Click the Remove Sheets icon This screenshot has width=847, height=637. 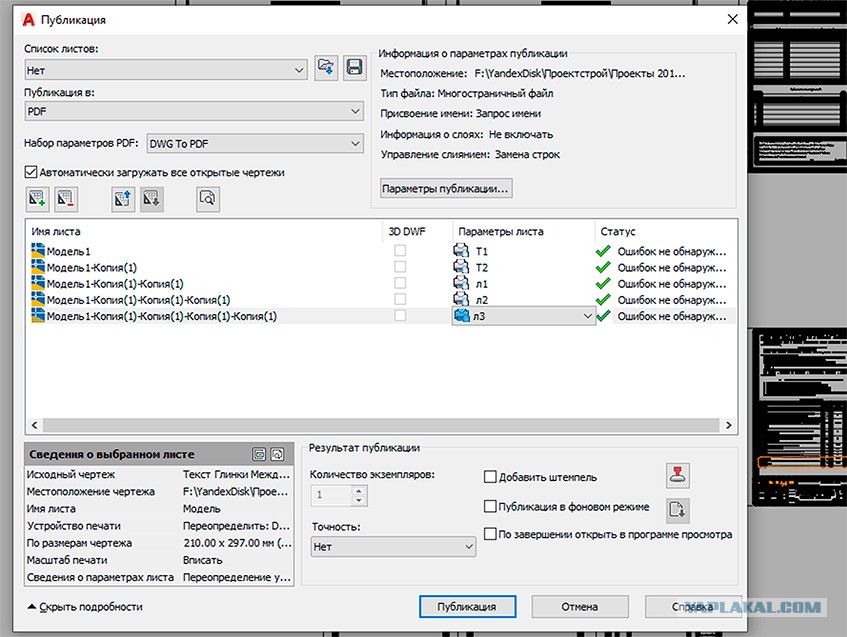(x=66, y=199)
